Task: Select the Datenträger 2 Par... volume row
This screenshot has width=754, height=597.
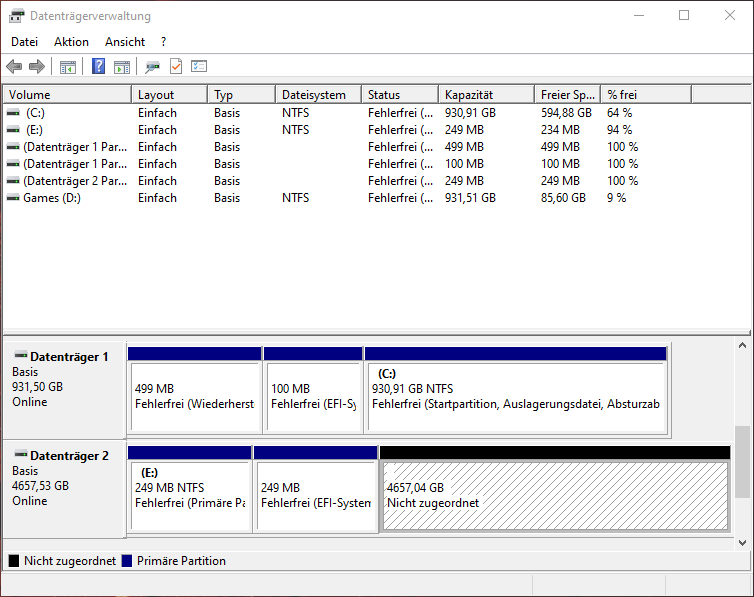Action: tap(347, 181)
